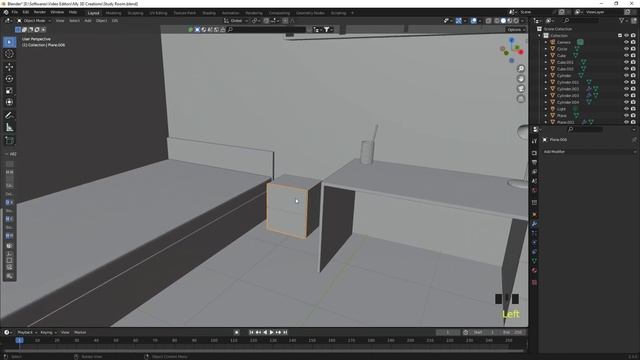This screenshot has width=640, height=360.
Task: Open the Playback dropdown in timeline
Action: pyautogui.click(x=27, y=332)
